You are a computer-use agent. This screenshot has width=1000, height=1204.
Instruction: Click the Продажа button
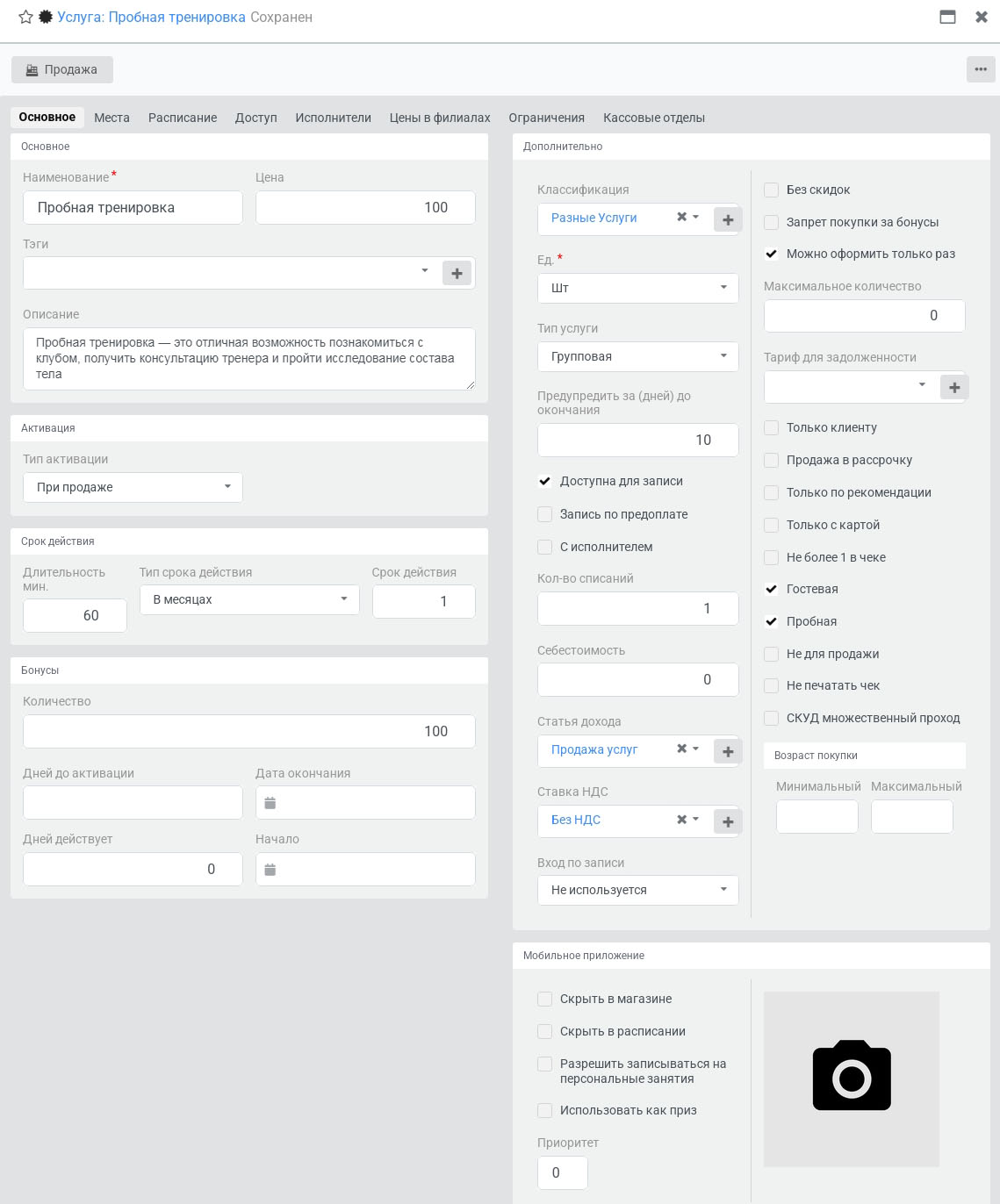coord(61,69)
